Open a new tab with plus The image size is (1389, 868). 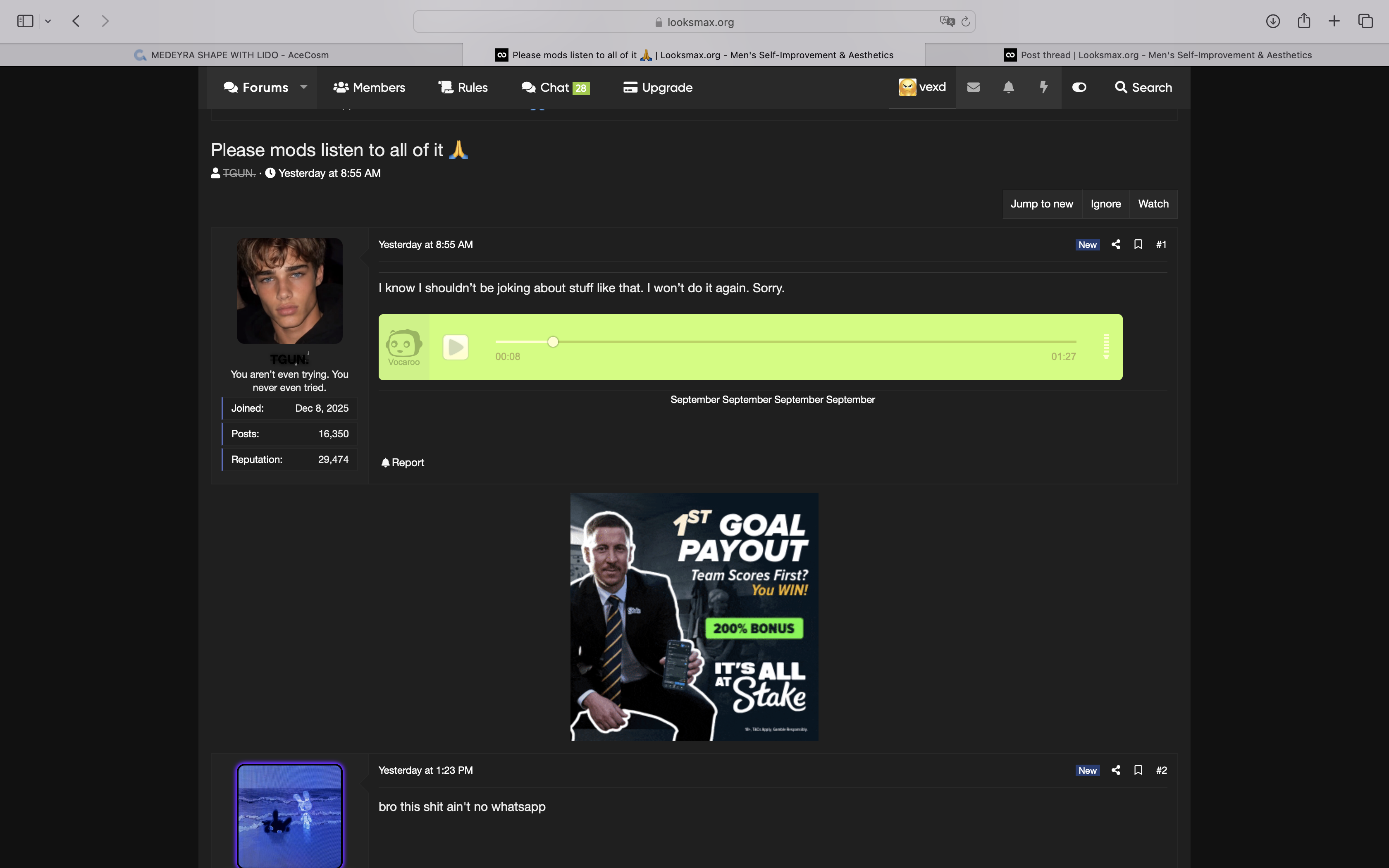point(1334,21)
